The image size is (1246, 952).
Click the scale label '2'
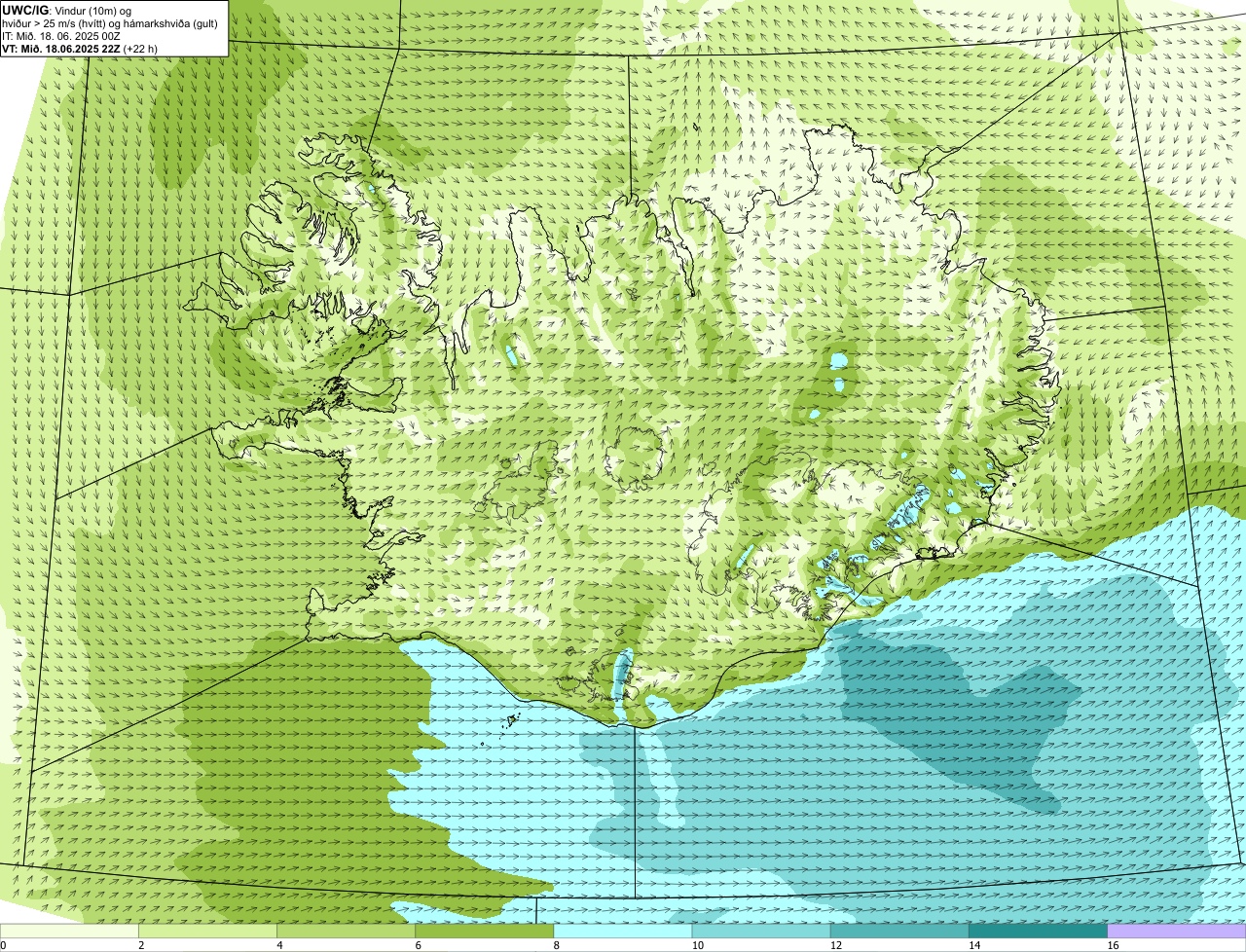click(x=141, y=945)
